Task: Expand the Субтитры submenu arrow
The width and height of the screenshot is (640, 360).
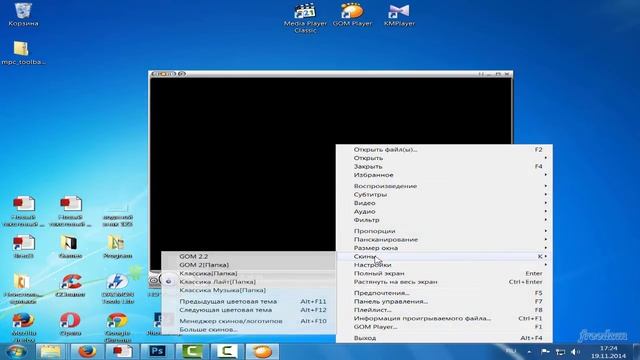Action: tap(546, 195)
